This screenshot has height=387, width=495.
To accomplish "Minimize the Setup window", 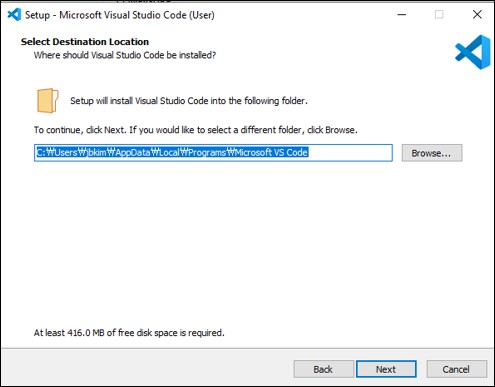I will tap(402, 15).
